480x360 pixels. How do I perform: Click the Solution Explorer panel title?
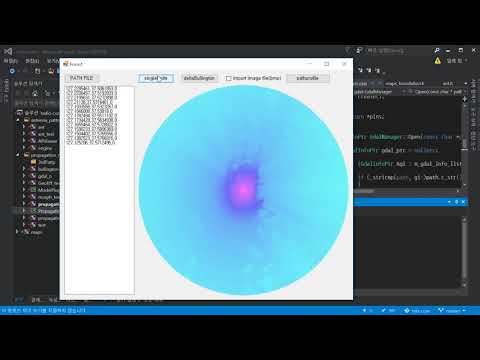tap(28, 84)
